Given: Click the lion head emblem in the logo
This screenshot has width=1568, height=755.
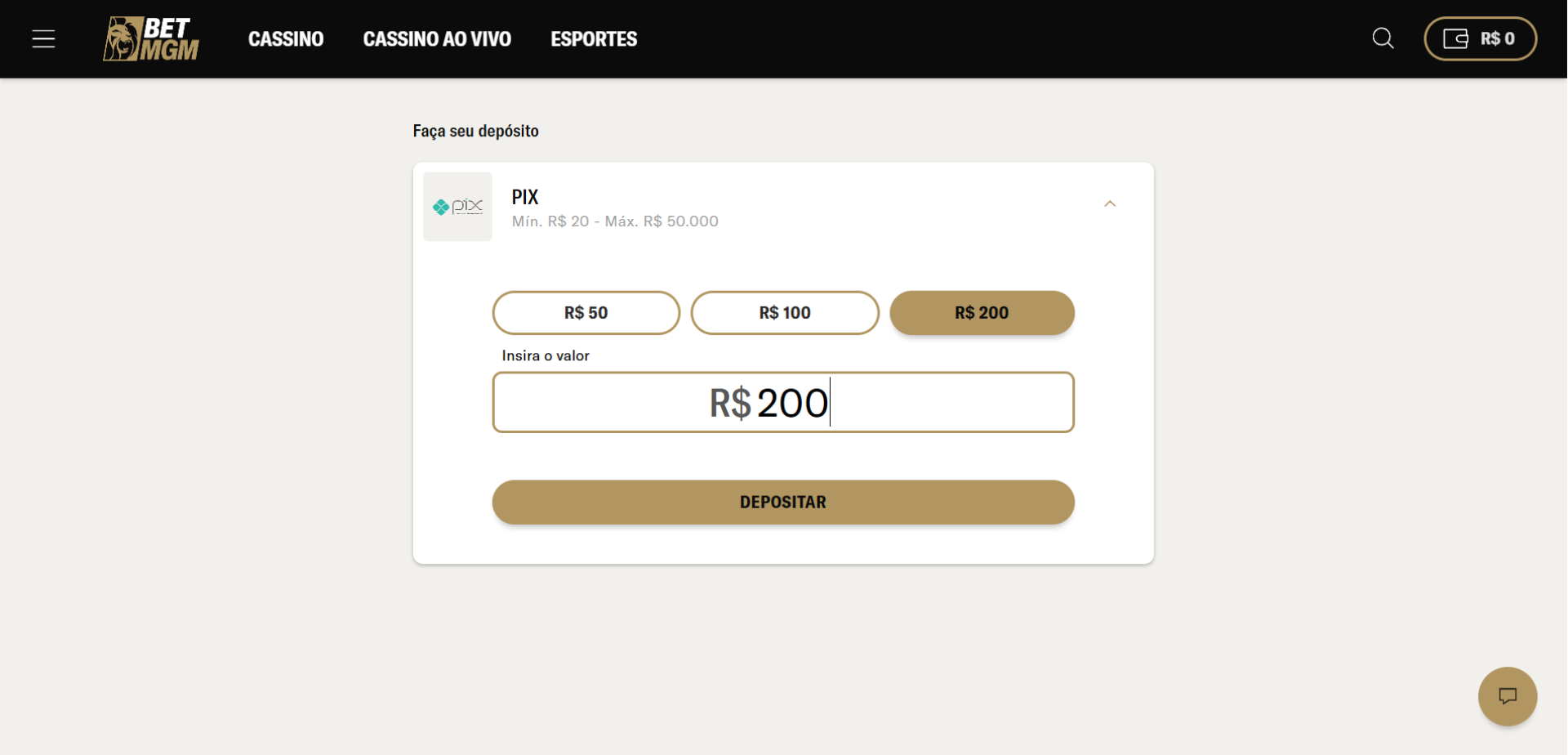Looking at the screenshot, I should coord(122,38).
